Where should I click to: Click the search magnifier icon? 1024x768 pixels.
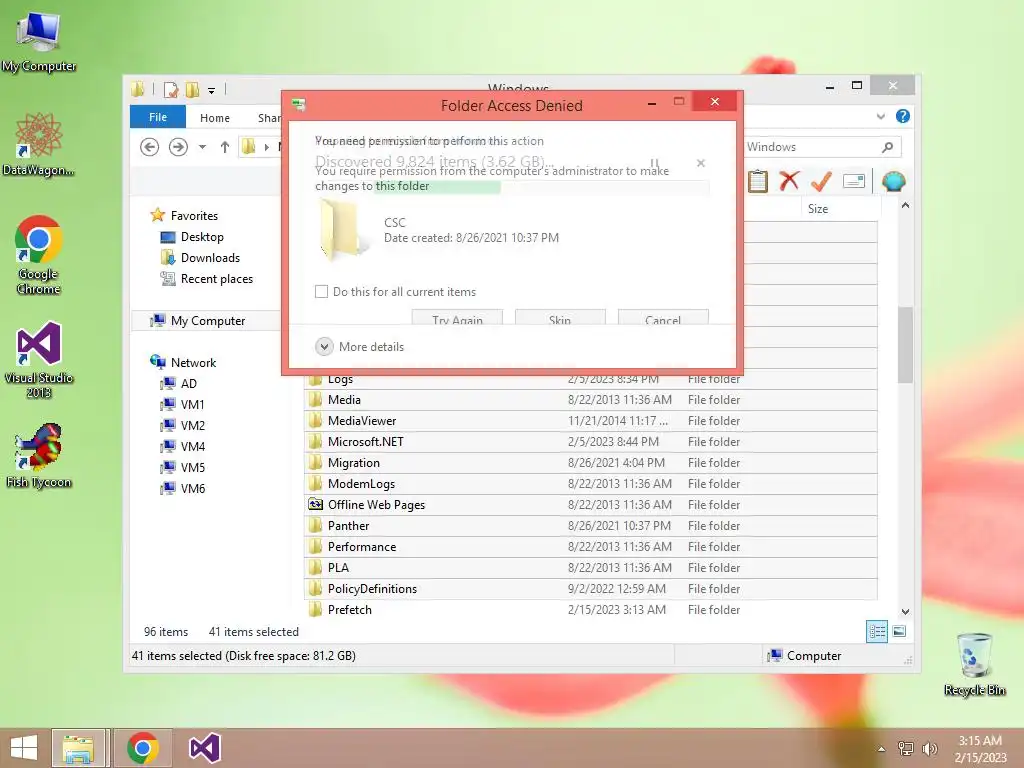point(887,147)
